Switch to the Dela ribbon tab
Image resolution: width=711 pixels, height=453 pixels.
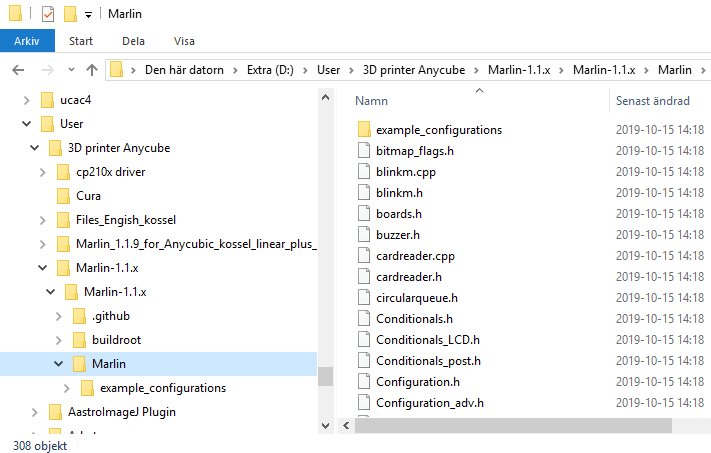point(133,41)
